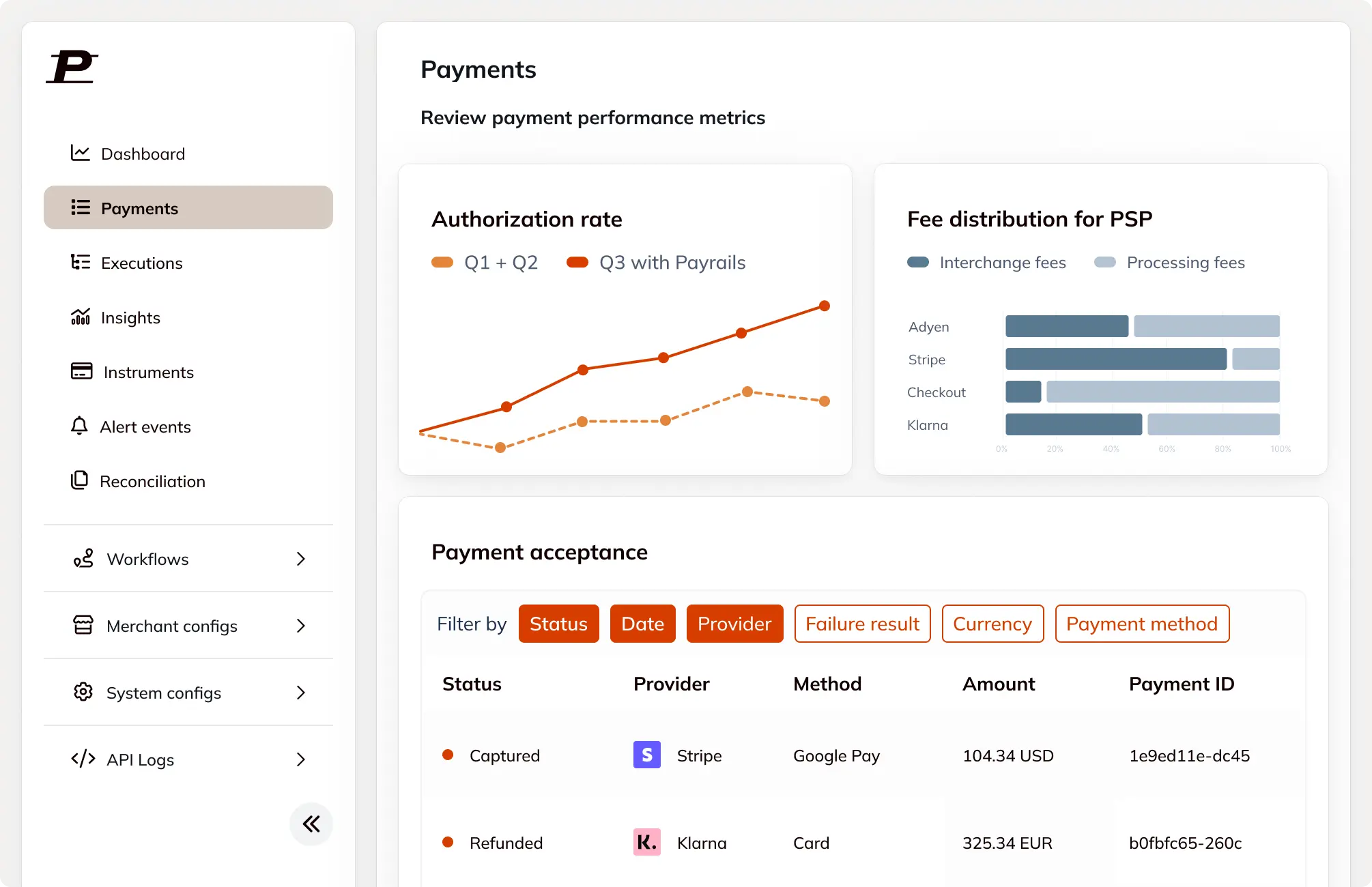The width and height of the screenshot is (1372, 887).
Task: Expand the Workflows section chevron
Action: coord(301,559)
